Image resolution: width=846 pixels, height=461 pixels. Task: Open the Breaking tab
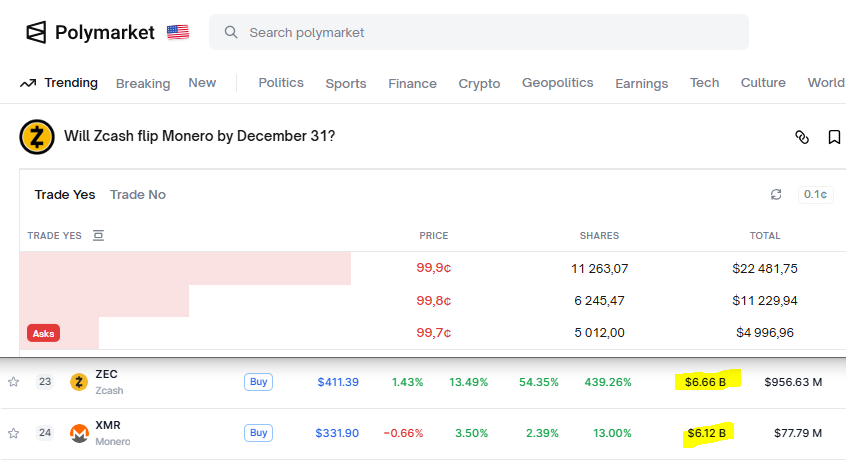click(143, 84)
